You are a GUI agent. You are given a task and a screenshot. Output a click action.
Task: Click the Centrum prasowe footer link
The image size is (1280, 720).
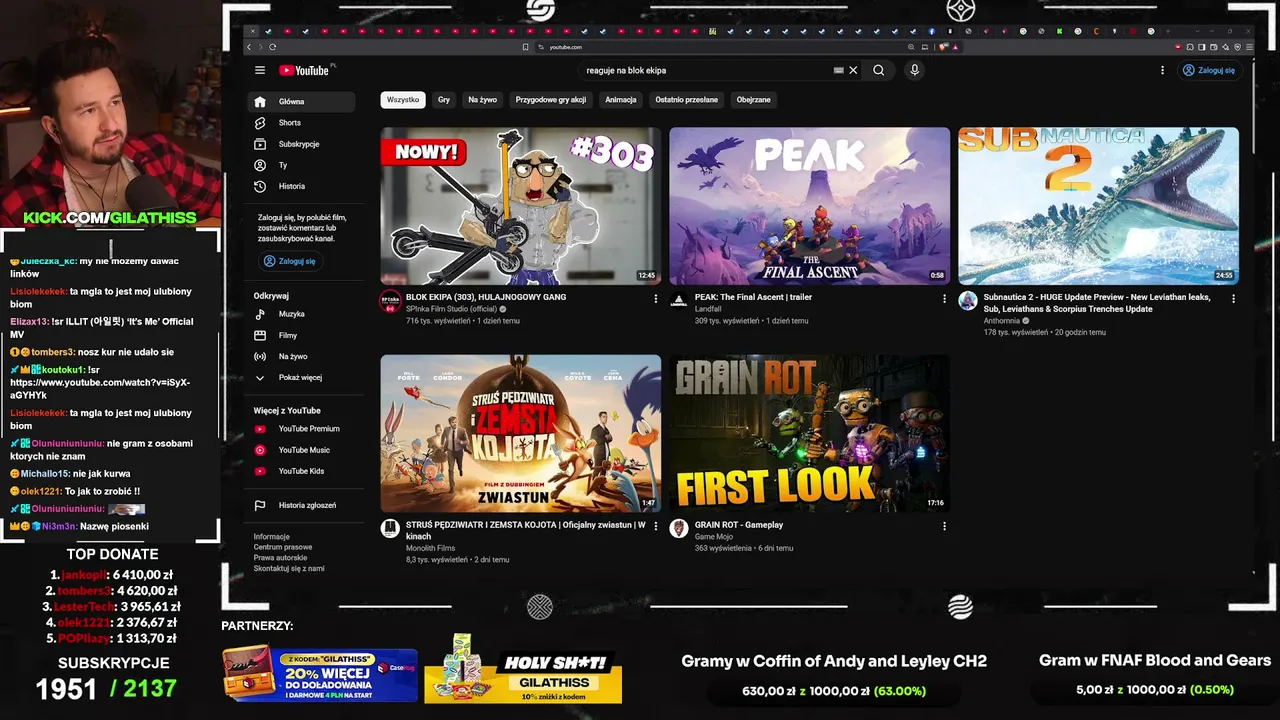[x=283, y=547]
